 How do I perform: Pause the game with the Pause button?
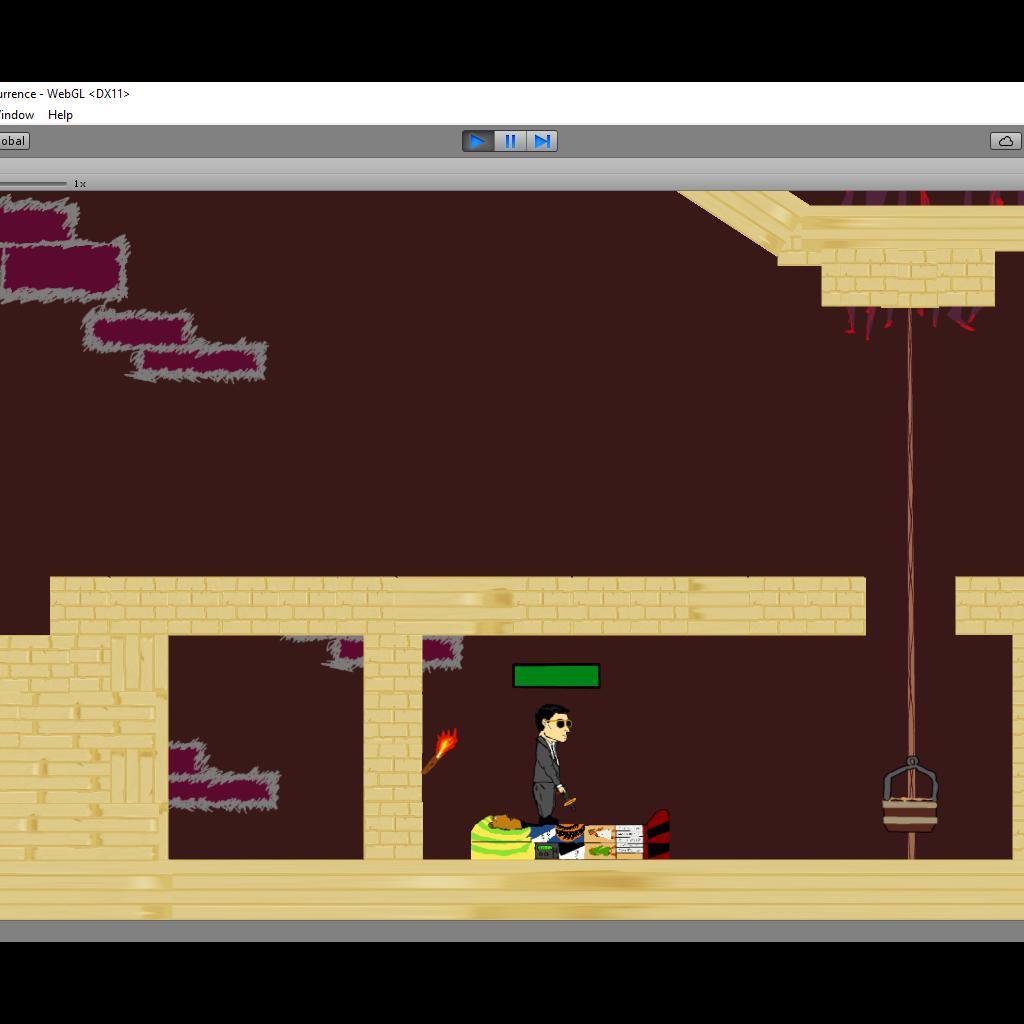[510, 141]
